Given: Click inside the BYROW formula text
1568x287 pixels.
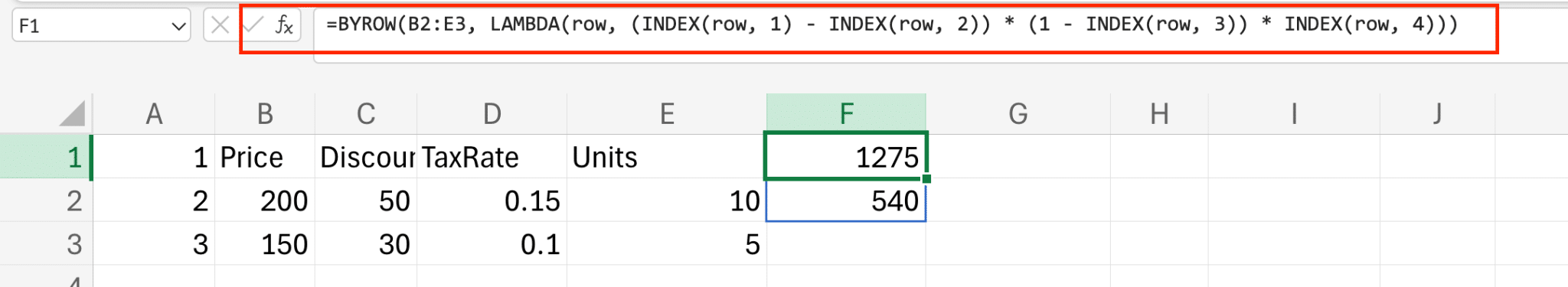Looking at the screenshot, I should pyautogui.click(x=892, y=24).
